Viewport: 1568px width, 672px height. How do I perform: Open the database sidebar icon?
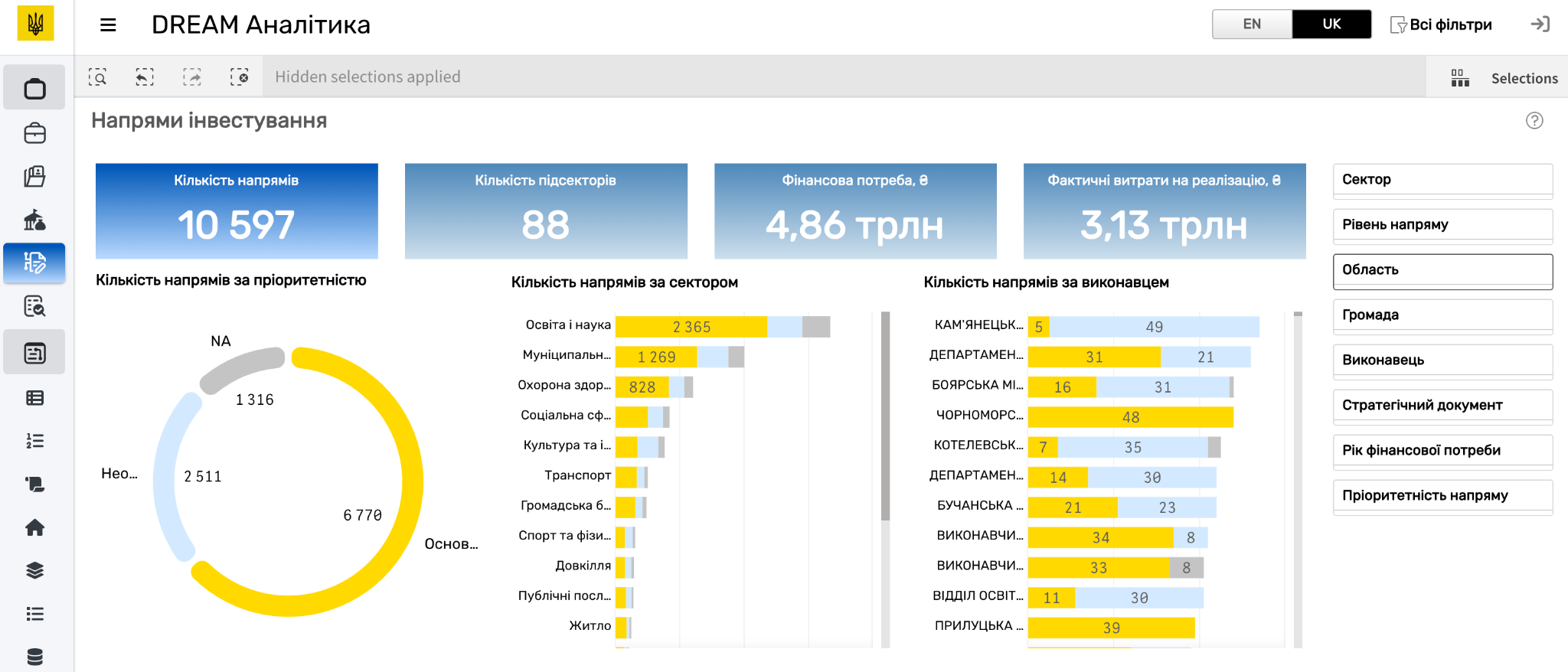point(34,657)
